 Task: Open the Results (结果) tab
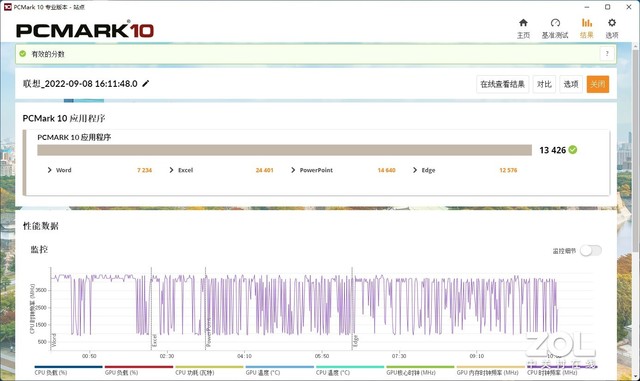click(587, 29)
